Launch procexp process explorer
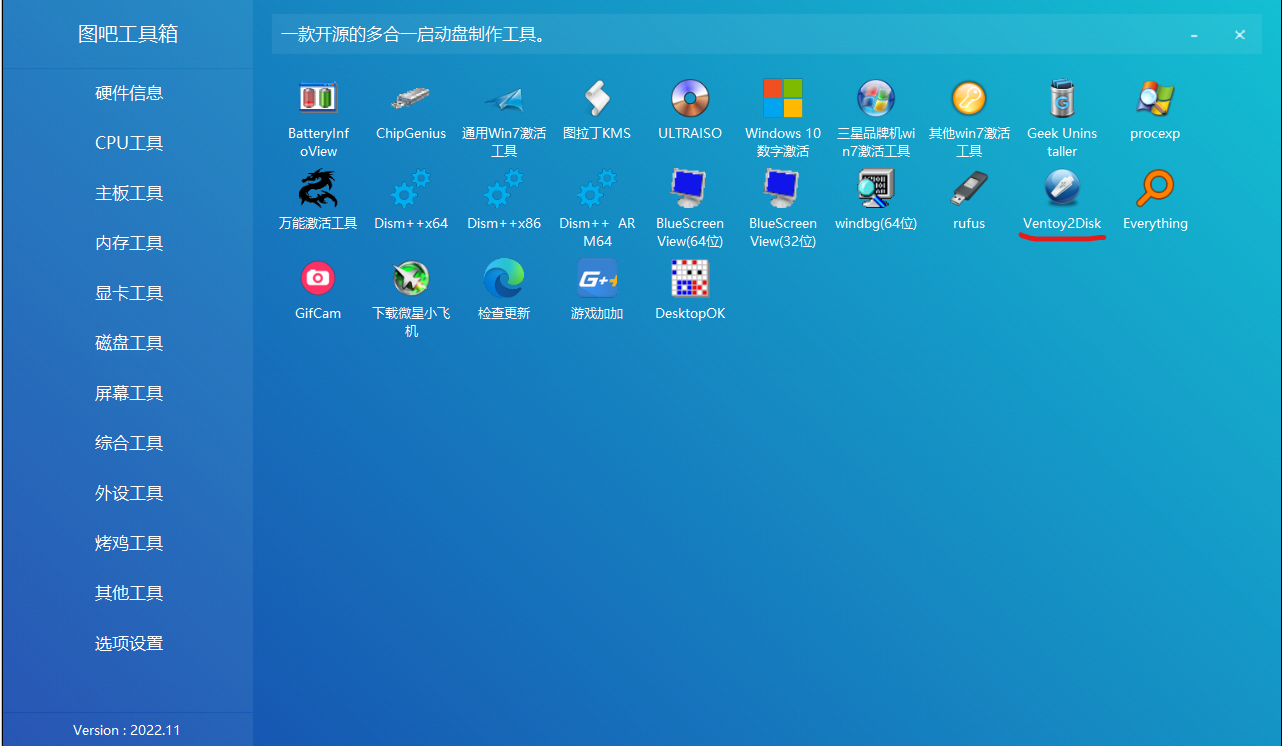Screen dimensions: 1282x746 pyautogui.click(x=1155, y=100)
